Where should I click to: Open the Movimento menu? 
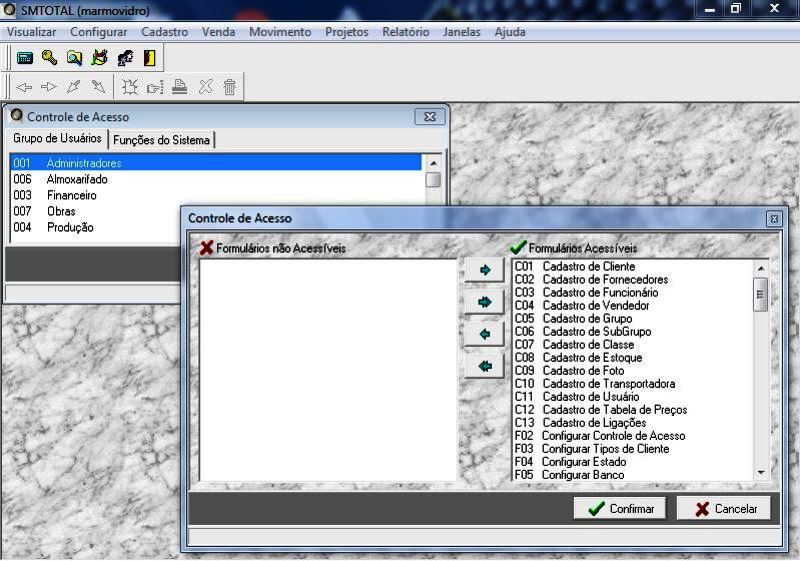pos(280,32)
